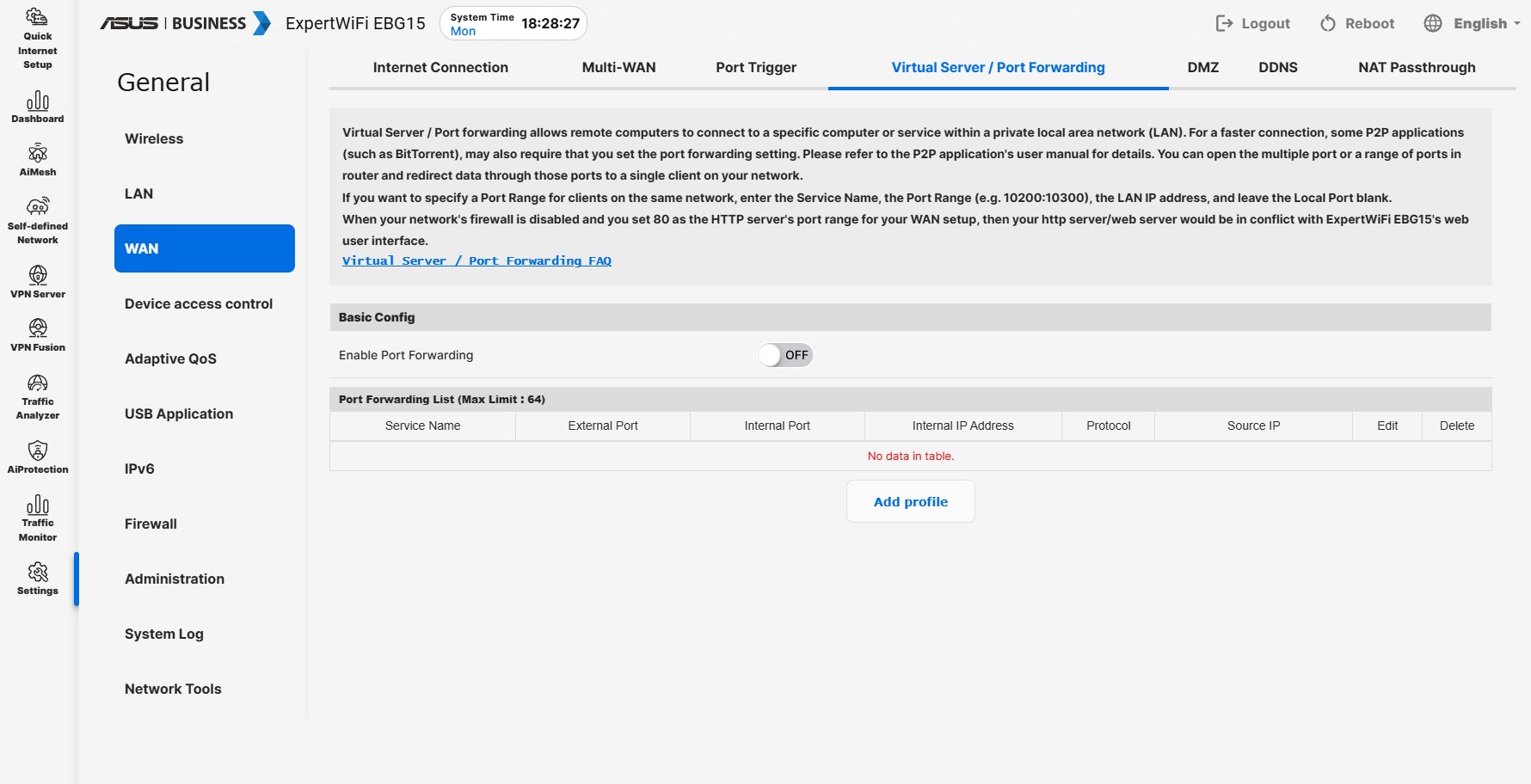Open the VPN Server icon
The image size is (1531, 784).
tap(38, 275)
